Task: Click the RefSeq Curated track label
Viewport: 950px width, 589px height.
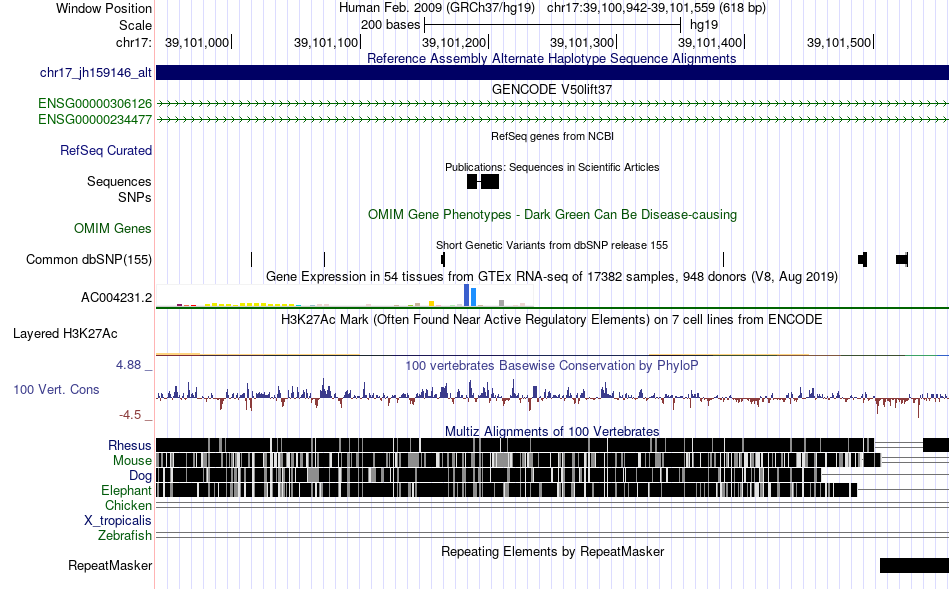Action: pos(106,150)
